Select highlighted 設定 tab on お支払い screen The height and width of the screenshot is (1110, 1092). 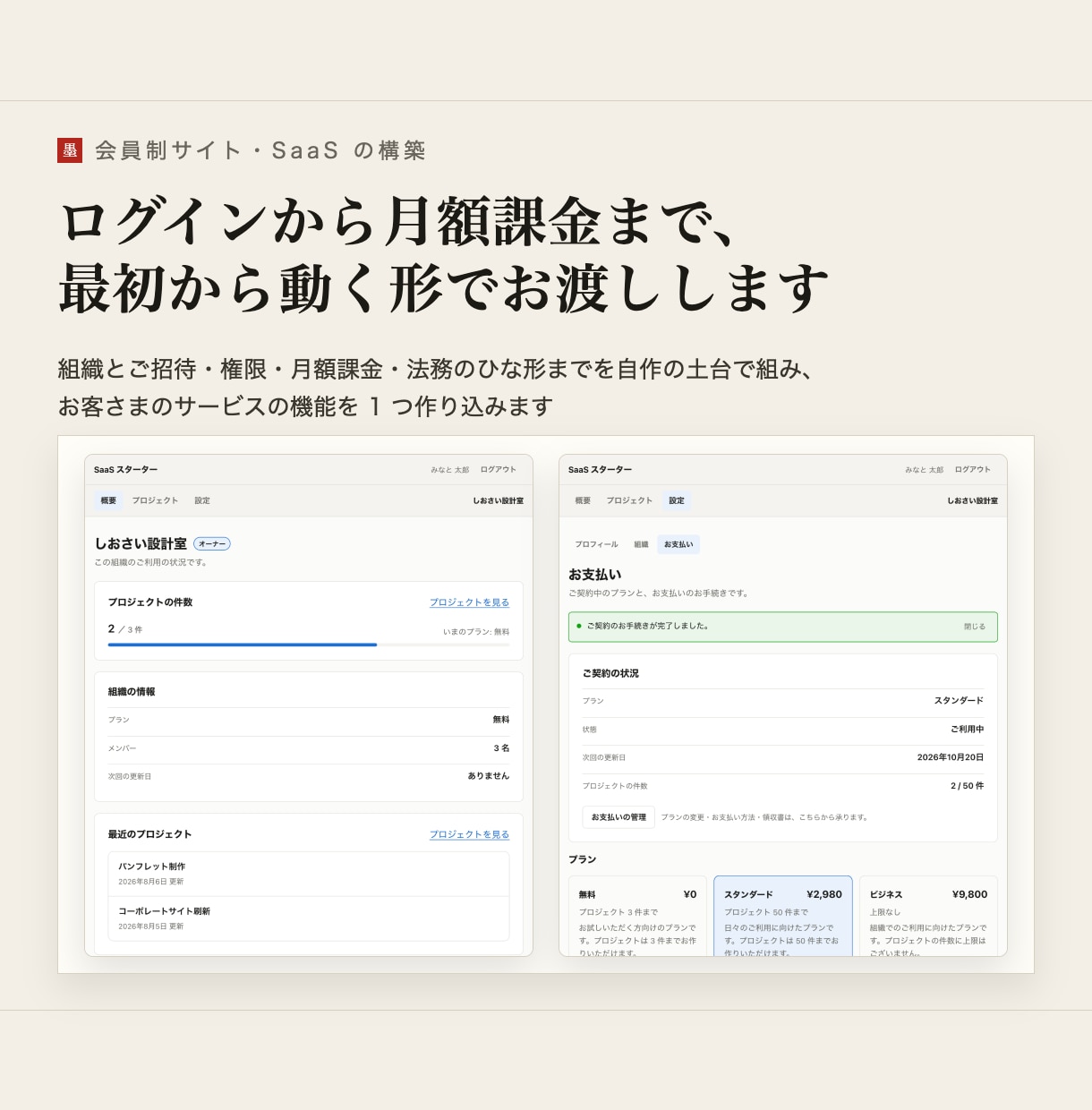(677, 500)
